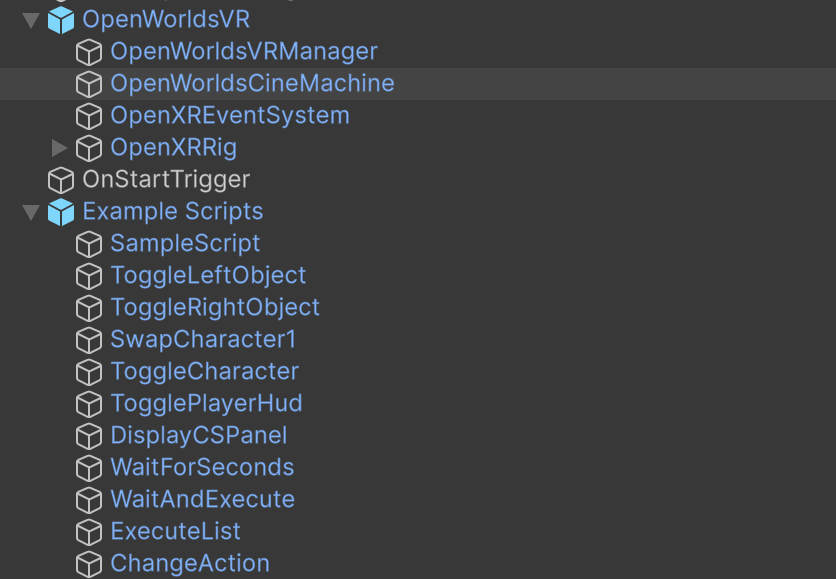This screenshot has height=579, width=836.
Task: Click the cube icon beside OpenXRRig
Action: point(90,148)
